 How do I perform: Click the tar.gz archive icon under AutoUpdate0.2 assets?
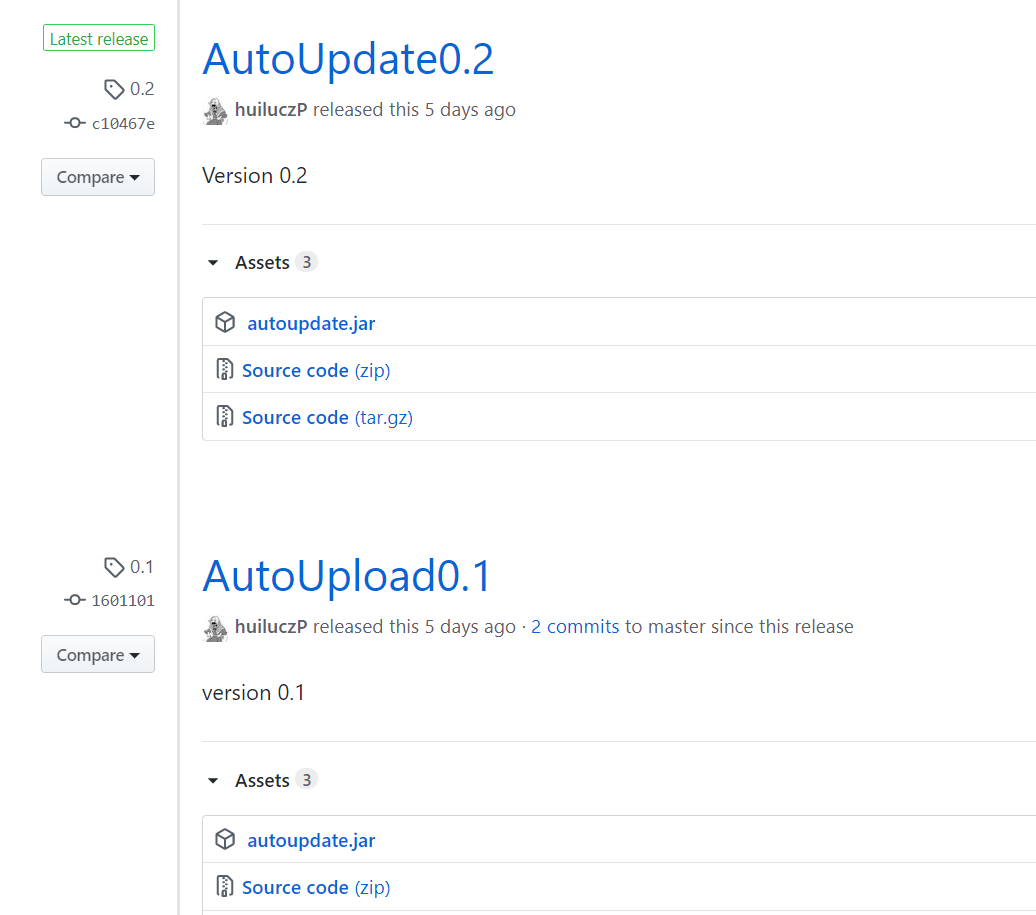click(225, 416)
